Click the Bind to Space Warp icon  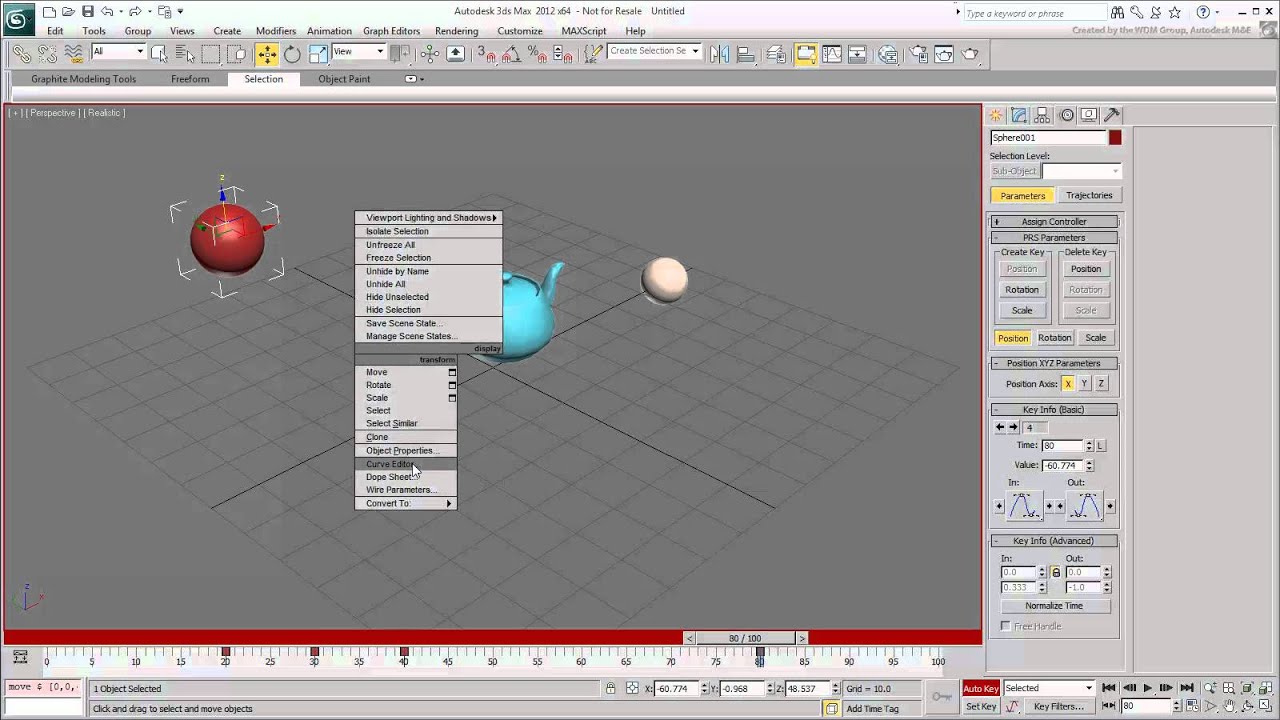pyautogui.click(x=73, y=54)
